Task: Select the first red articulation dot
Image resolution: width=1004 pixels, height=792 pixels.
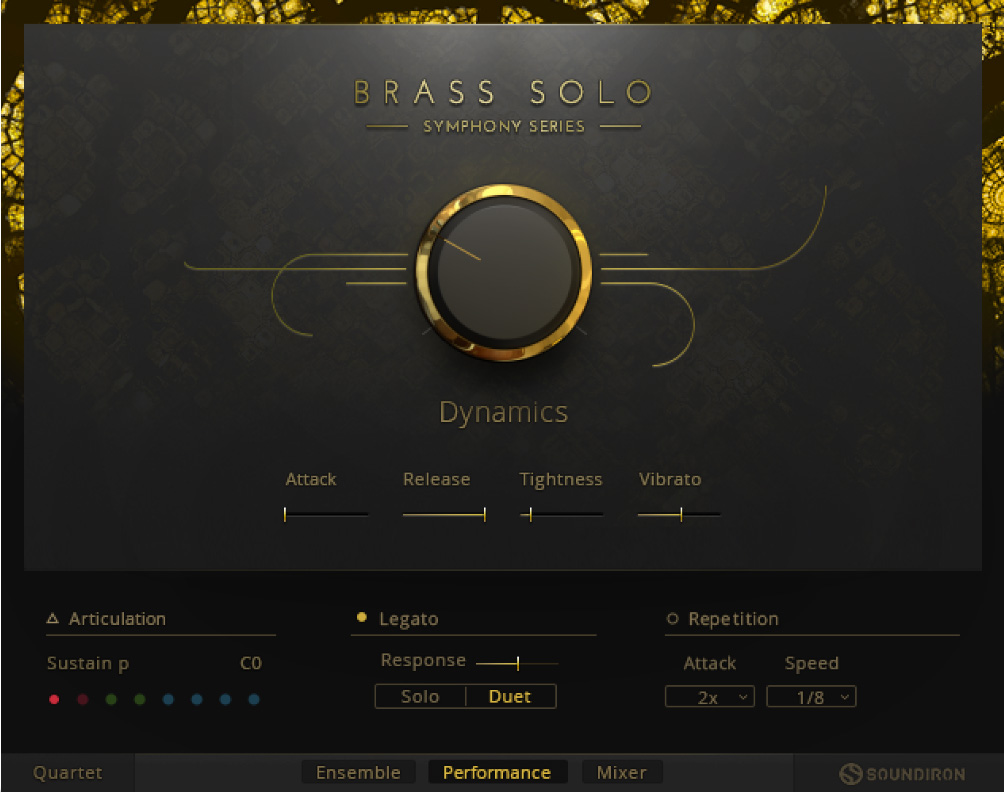Action: click(x=54, y=699)
